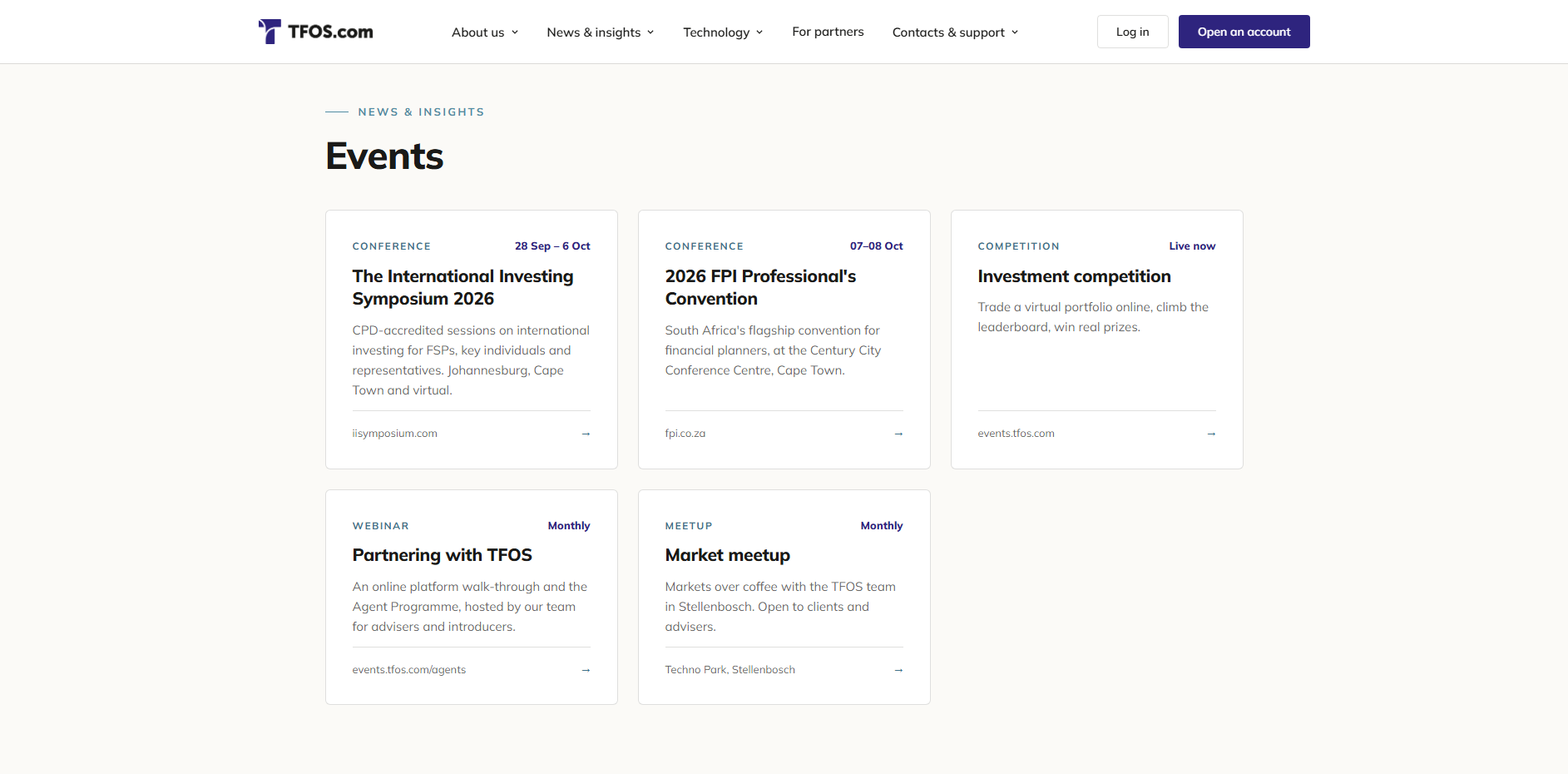Viewport: 1568px width, 774px height.
Task: Open the Technology dropdown chevron
Action: (x=759, y=32)
